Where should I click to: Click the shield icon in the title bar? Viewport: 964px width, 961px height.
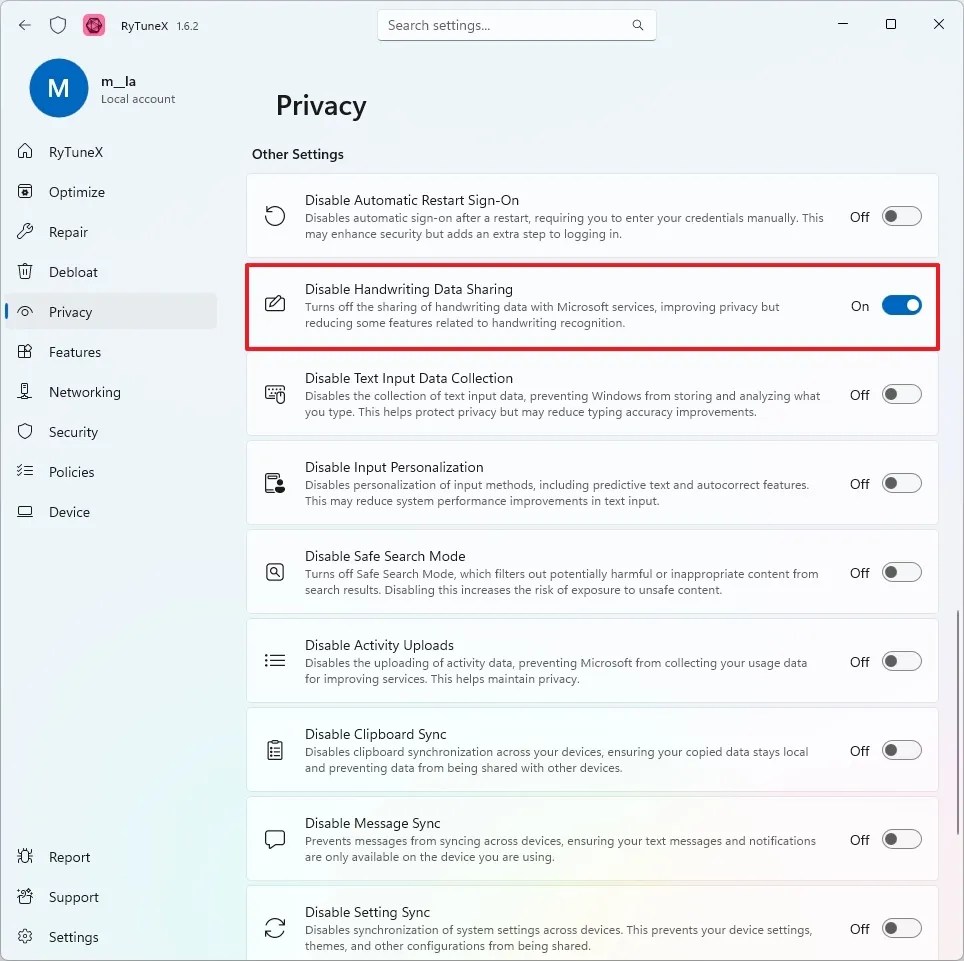[x=58, y=25]
